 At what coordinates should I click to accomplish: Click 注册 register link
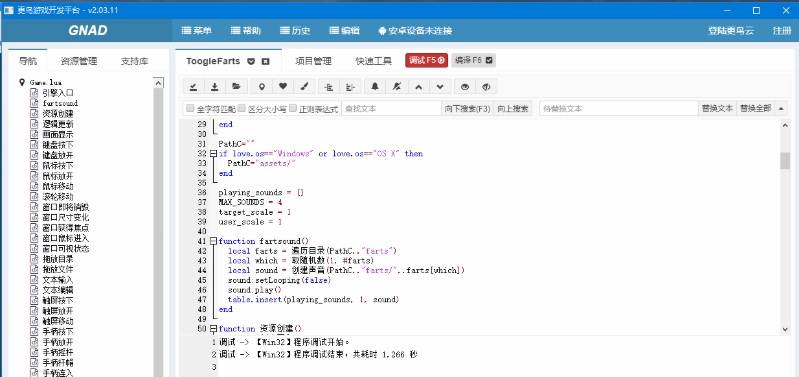[782, 31]
